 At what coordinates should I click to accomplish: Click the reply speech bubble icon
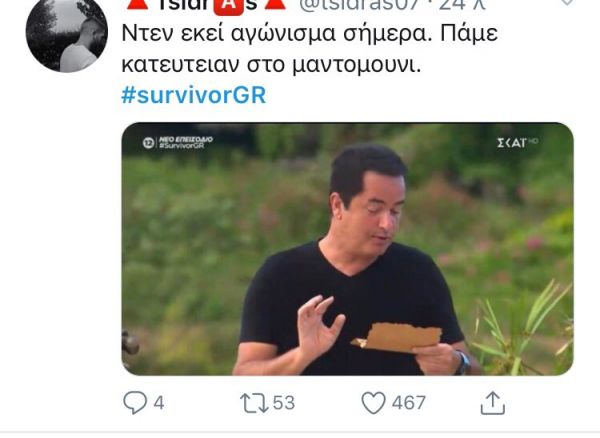[x=135, y=402]
